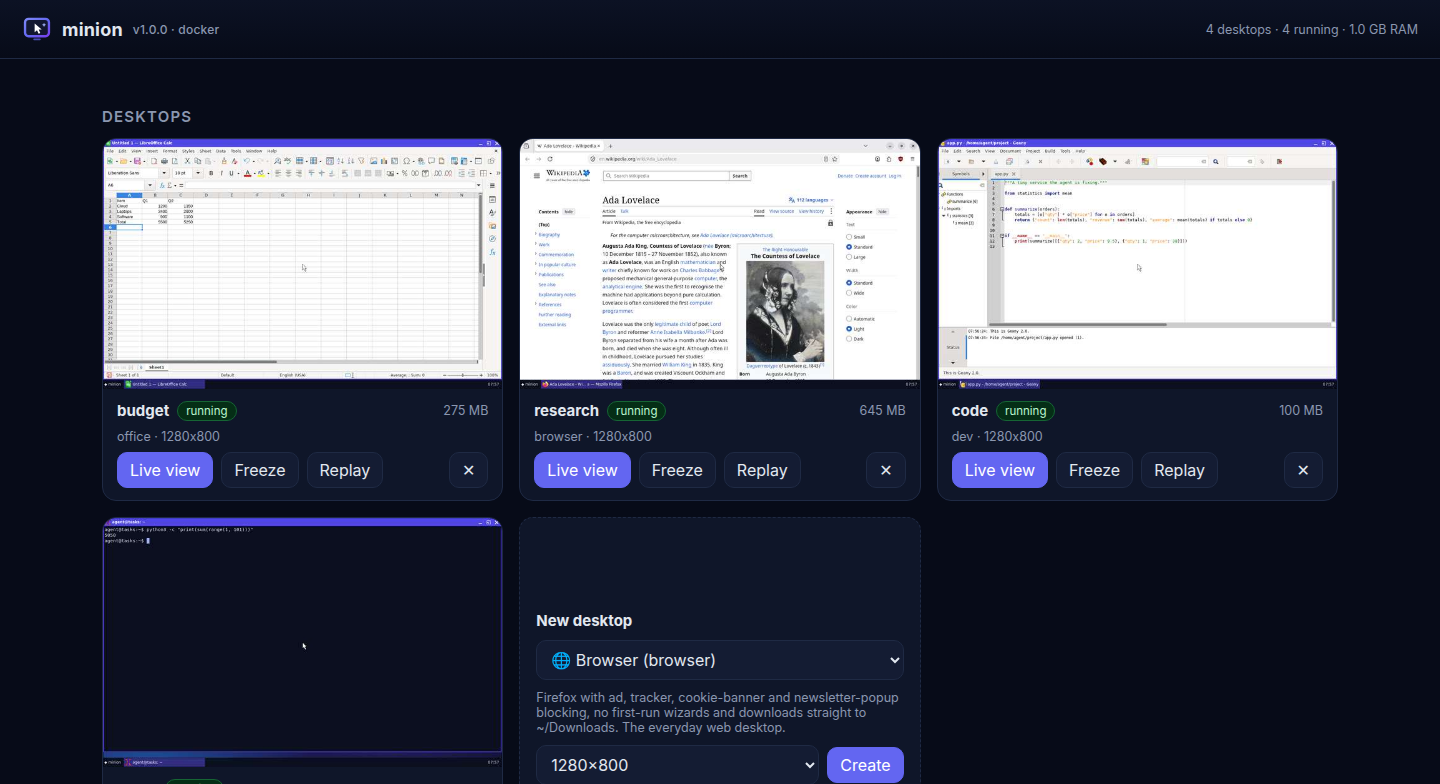The width and height of the screenshot is (1440, 784).
Task: Click the v1.0.0 · docker version text
Action: click(176, 29)
